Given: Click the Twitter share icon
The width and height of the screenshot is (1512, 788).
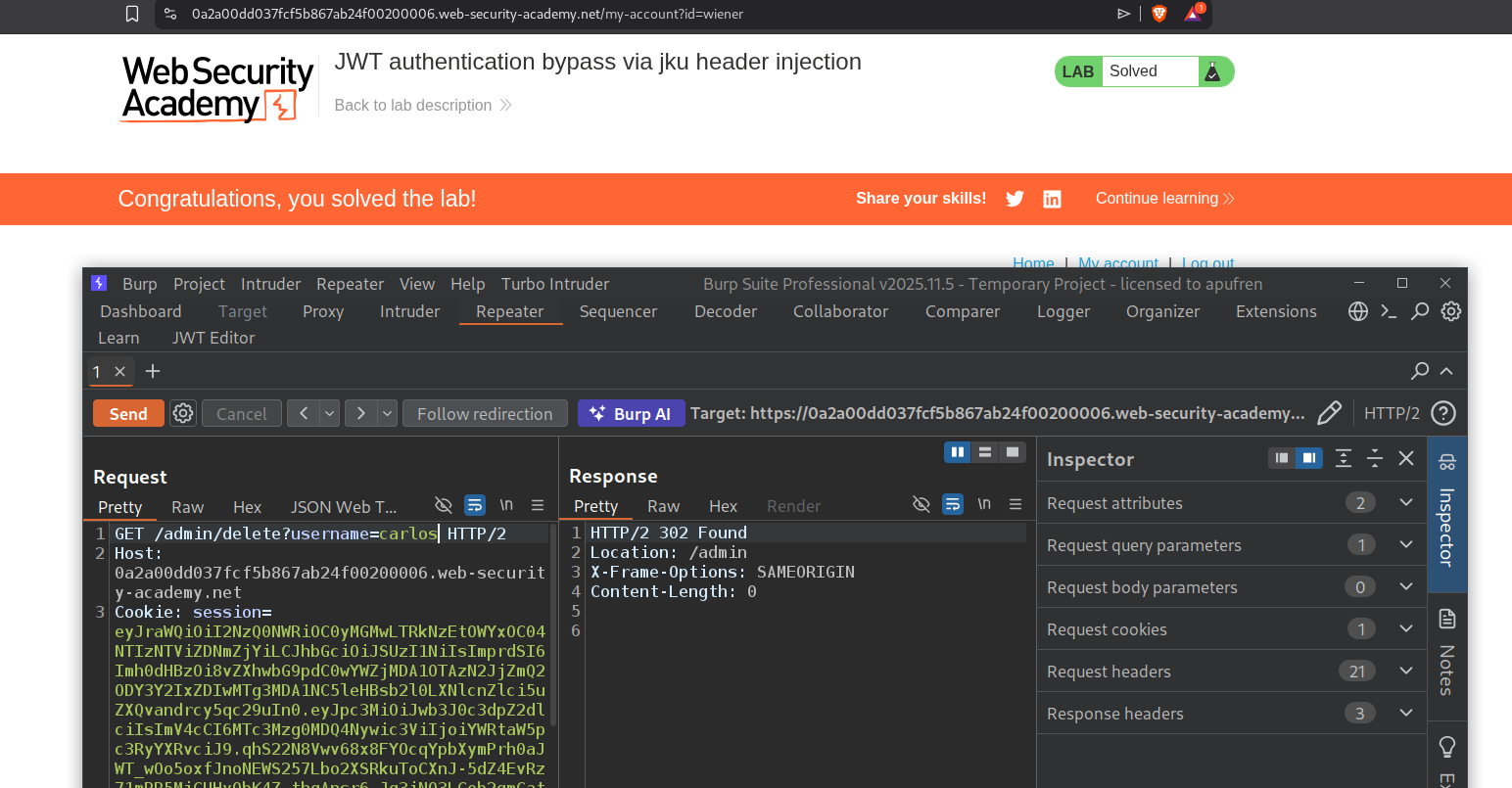Looking at the screenshot, I should click(x=1015, y=199).
